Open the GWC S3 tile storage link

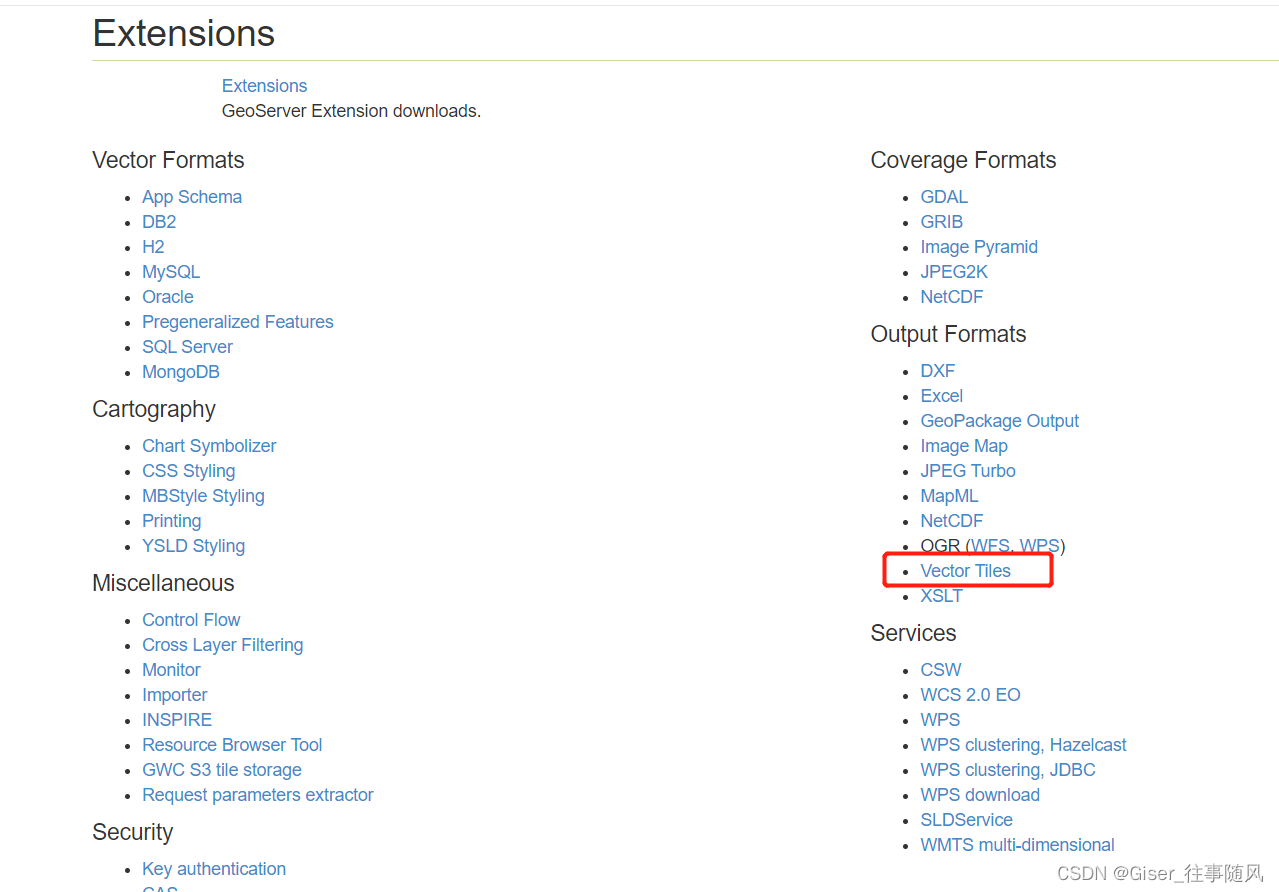(x=221, y=770)
